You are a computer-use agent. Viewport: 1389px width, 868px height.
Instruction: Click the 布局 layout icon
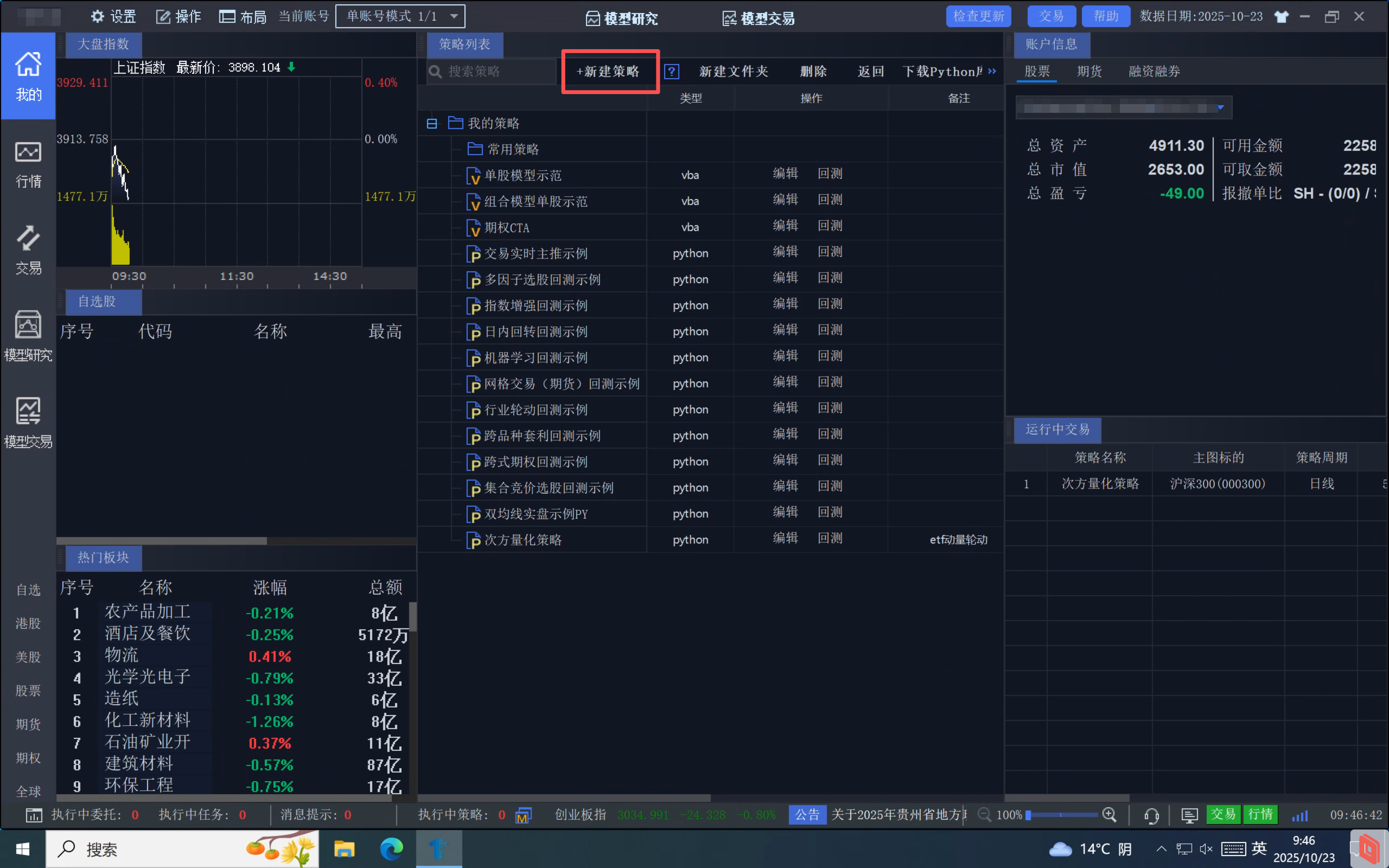(x=228, y=16)
